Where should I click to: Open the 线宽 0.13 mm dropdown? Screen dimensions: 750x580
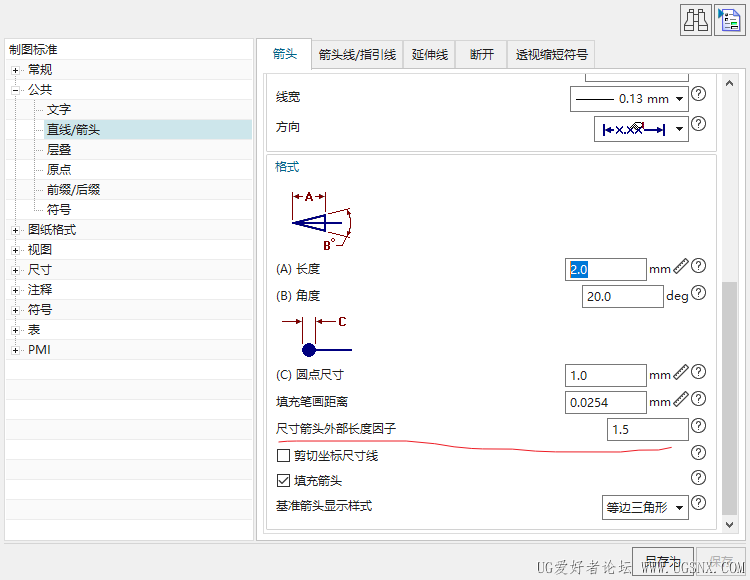[629, 99]
